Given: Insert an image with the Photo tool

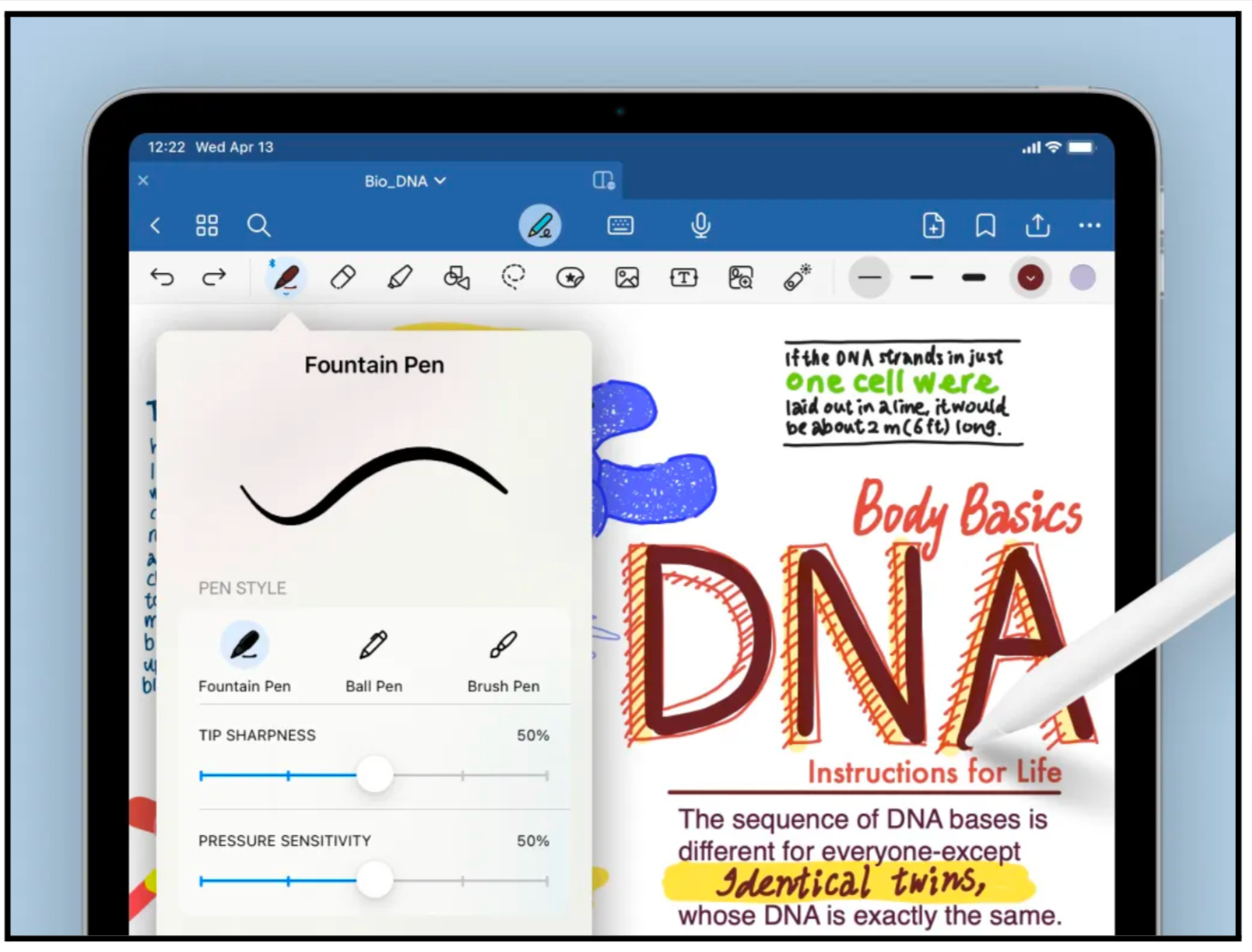Looking at the screenshot, I should [x=626, y=277].
